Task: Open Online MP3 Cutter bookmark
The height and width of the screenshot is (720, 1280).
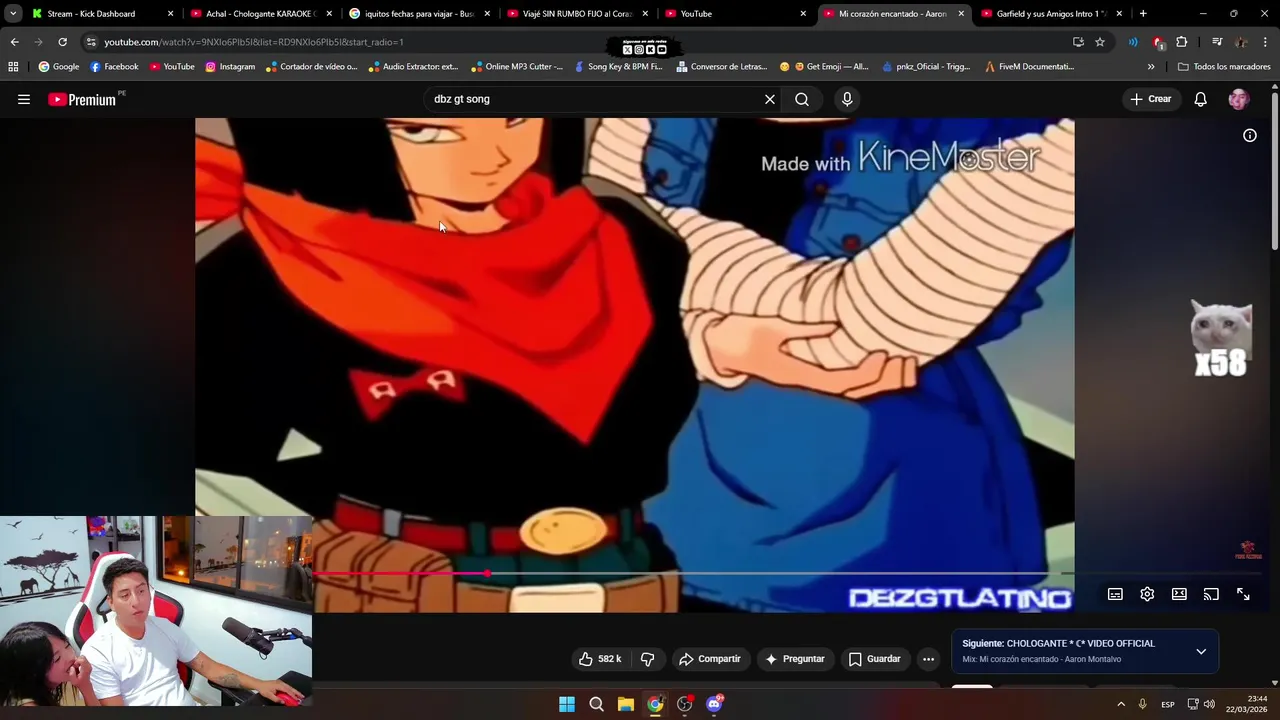Action: [517, 67]
